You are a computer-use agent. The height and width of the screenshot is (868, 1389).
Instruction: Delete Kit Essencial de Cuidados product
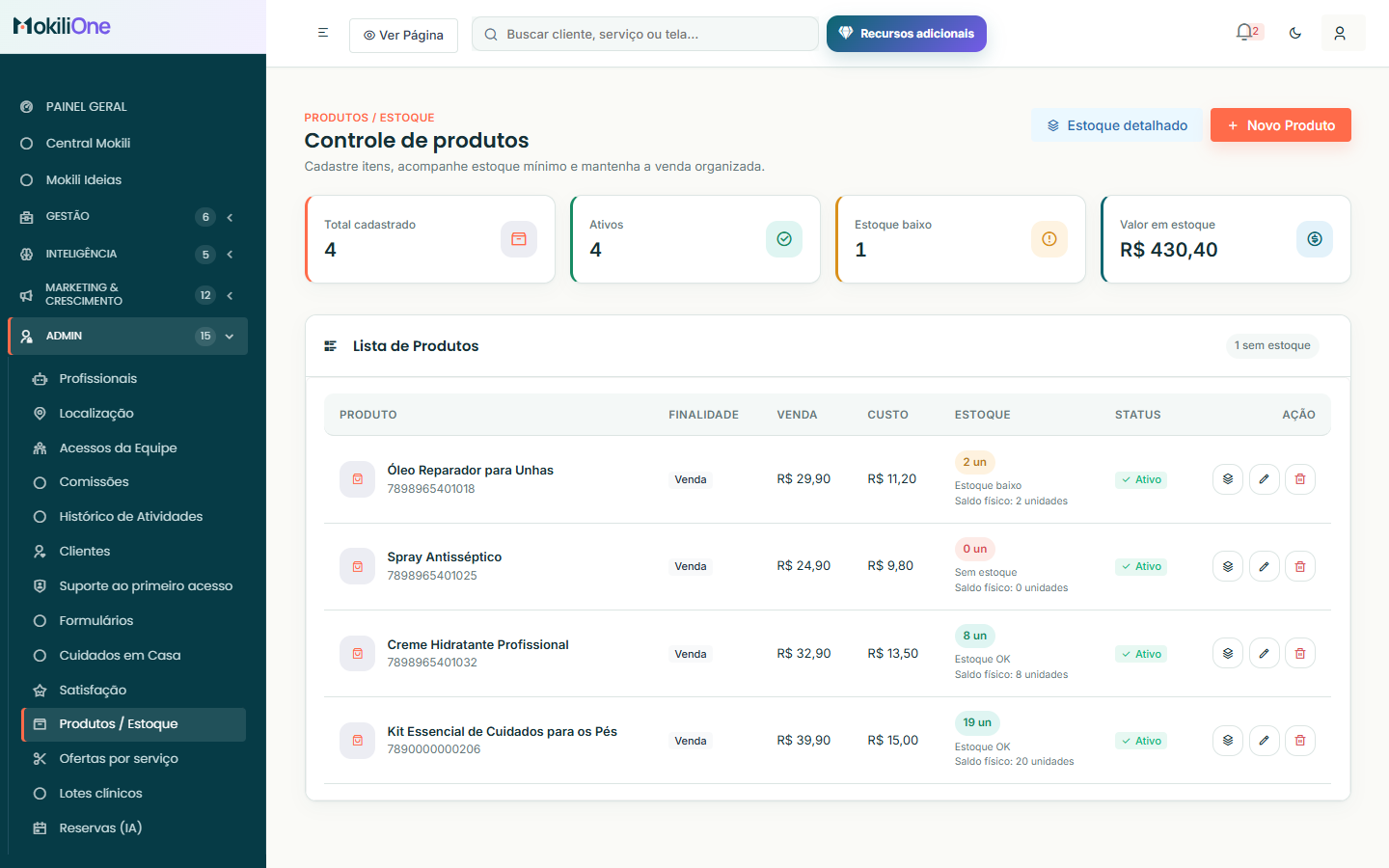point(1300,741)
